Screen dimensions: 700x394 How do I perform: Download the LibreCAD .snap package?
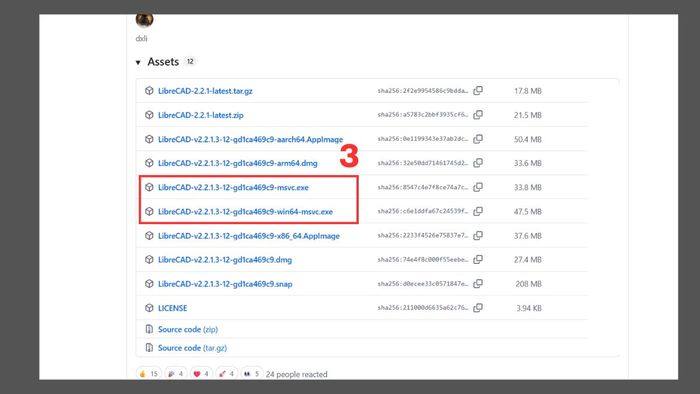pyautogui.click(x=225, y=284)
